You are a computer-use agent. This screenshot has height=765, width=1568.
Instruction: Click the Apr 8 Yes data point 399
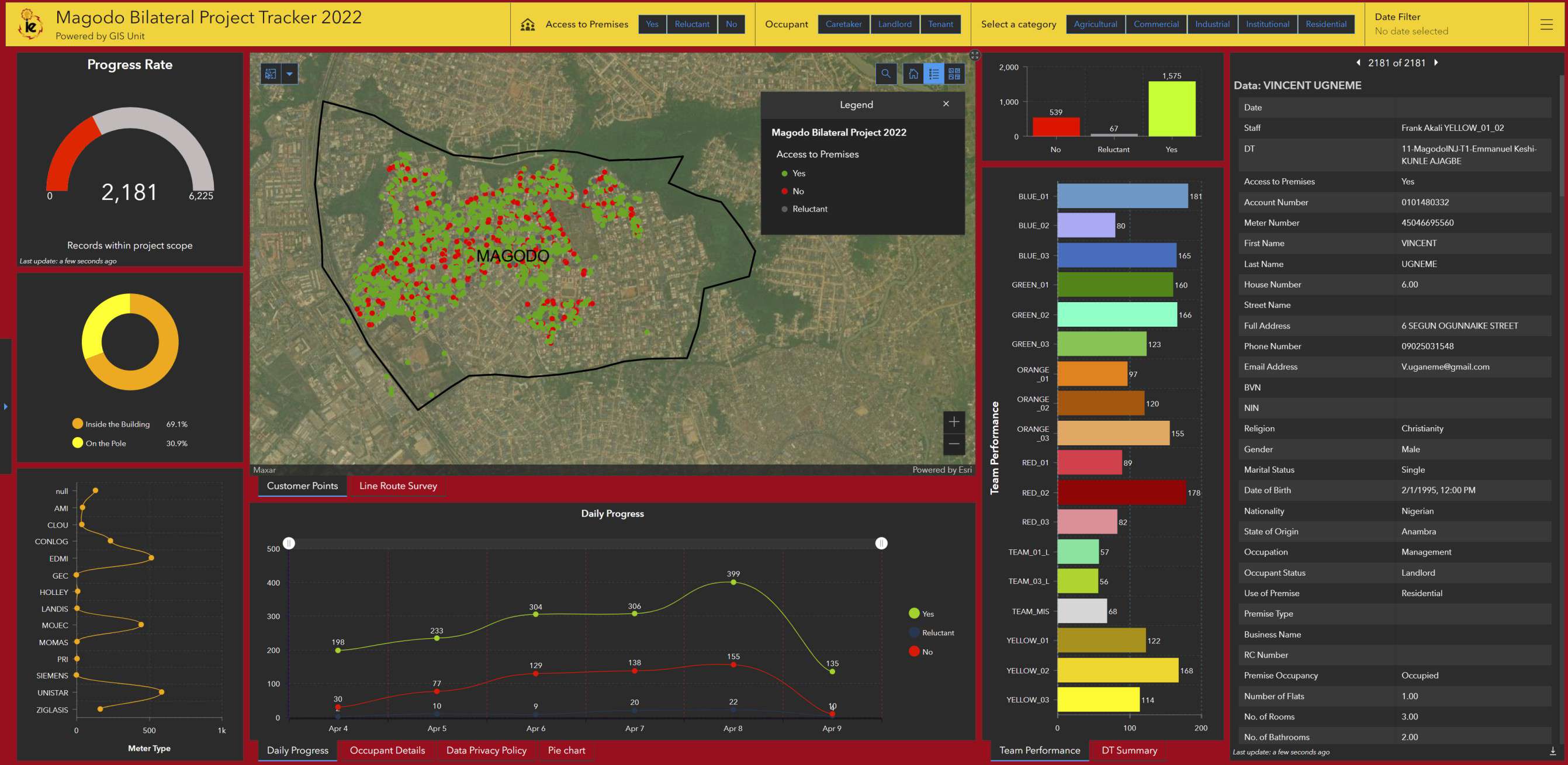click(x=733, y=583)
